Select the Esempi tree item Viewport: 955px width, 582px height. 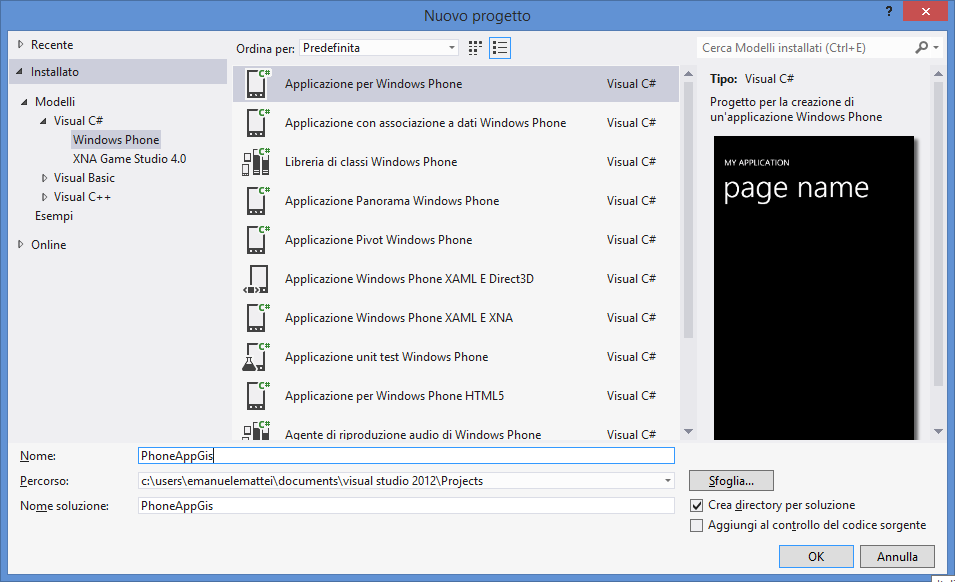tap(54, 216)
